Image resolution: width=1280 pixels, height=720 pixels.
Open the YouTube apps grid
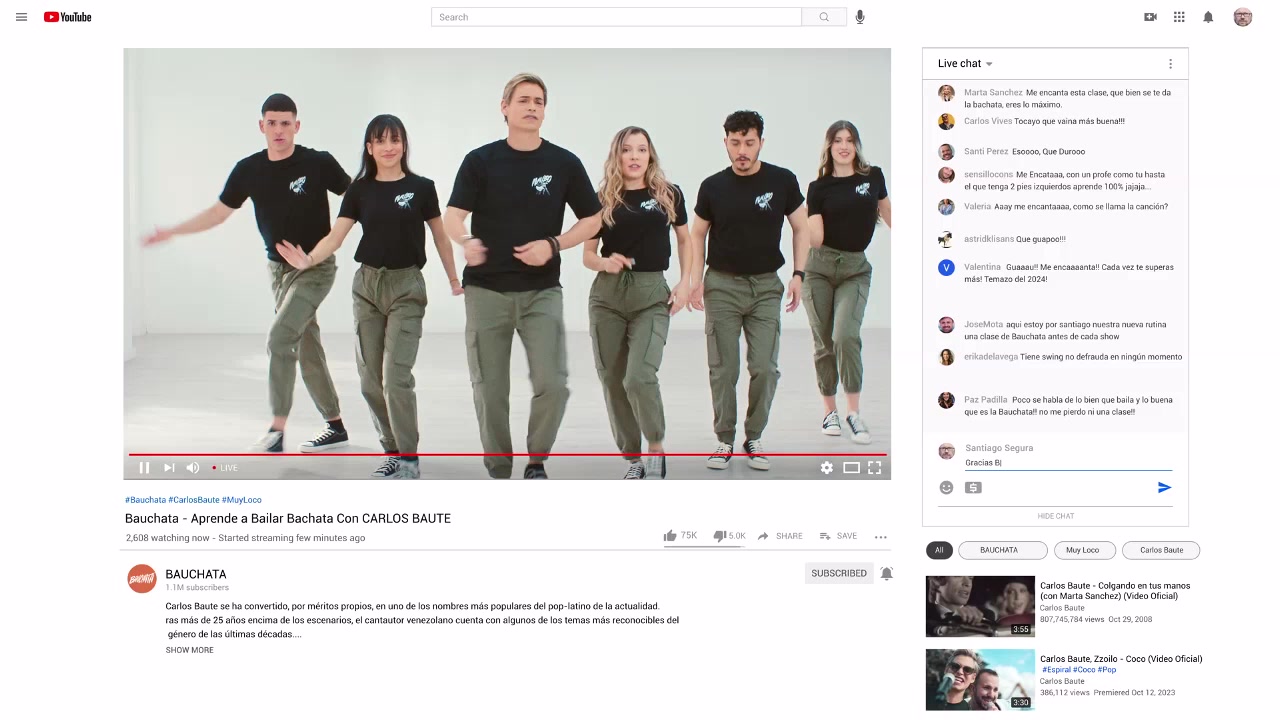(1179, 17)
